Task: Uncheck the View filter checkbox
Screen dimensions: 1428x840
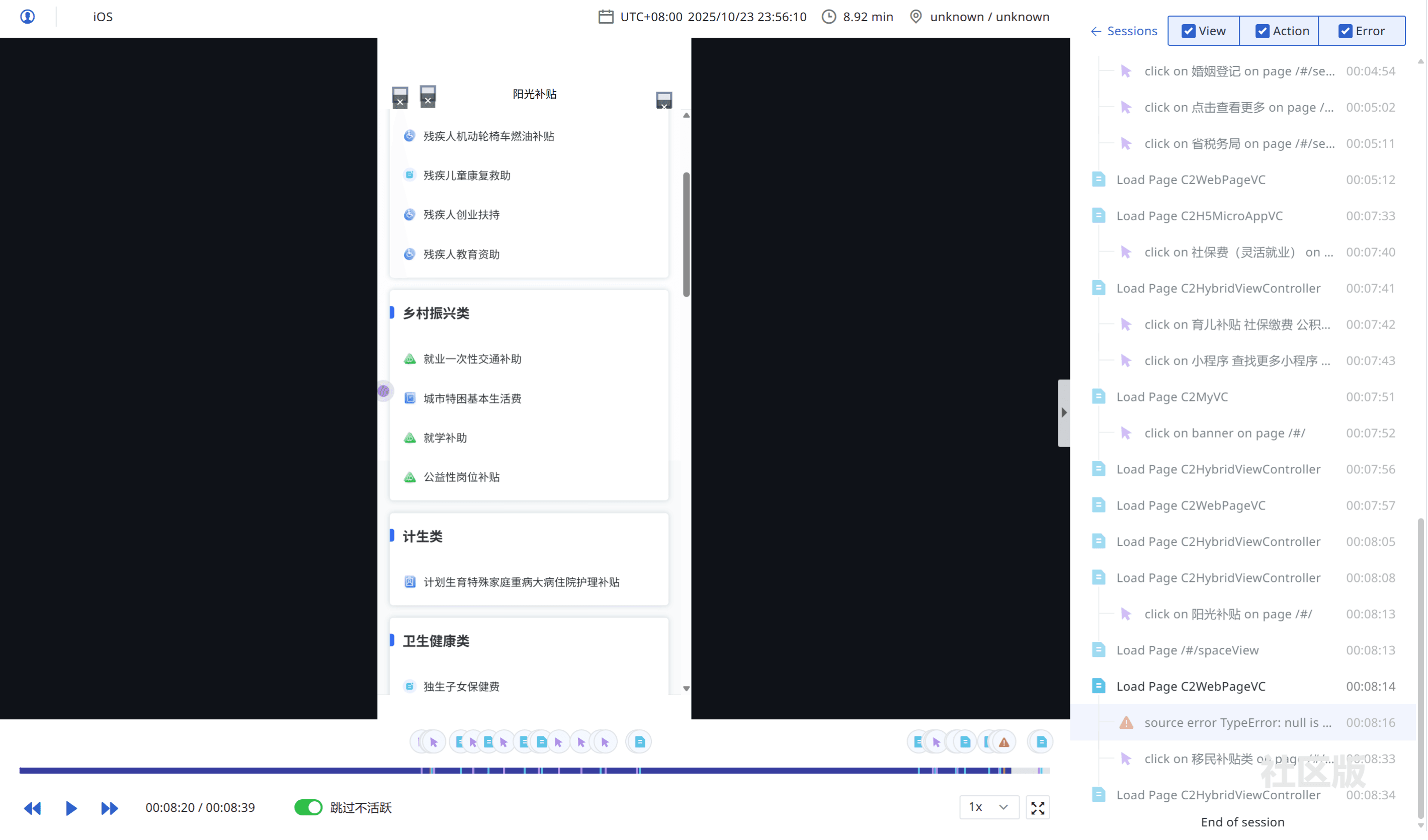Action: (1188, 31)
